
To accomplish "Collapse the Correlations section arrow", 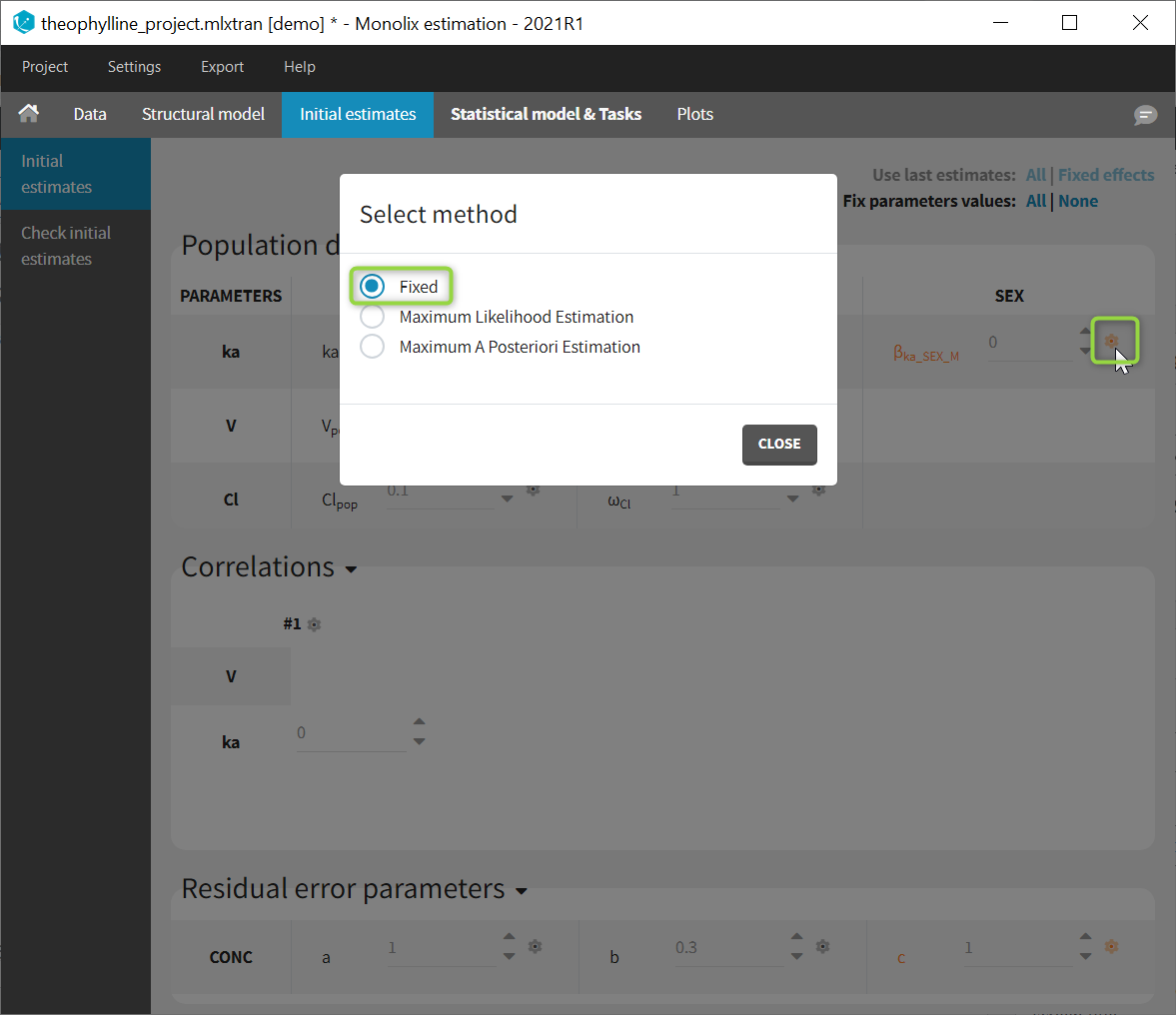I will 351,569.
